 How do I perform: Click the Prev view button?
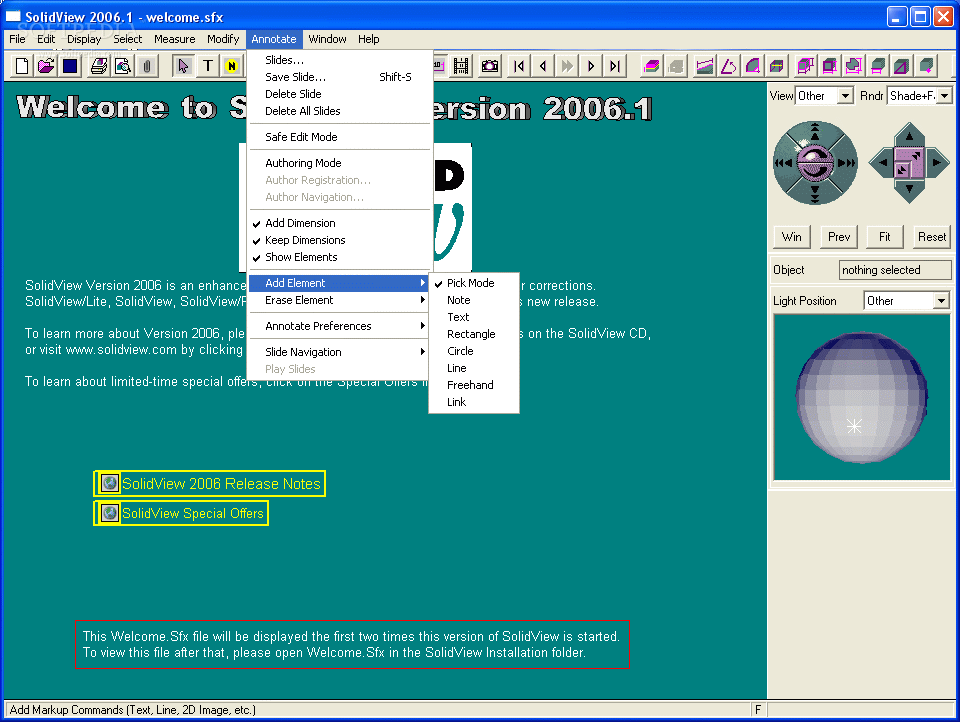point(839,237)
